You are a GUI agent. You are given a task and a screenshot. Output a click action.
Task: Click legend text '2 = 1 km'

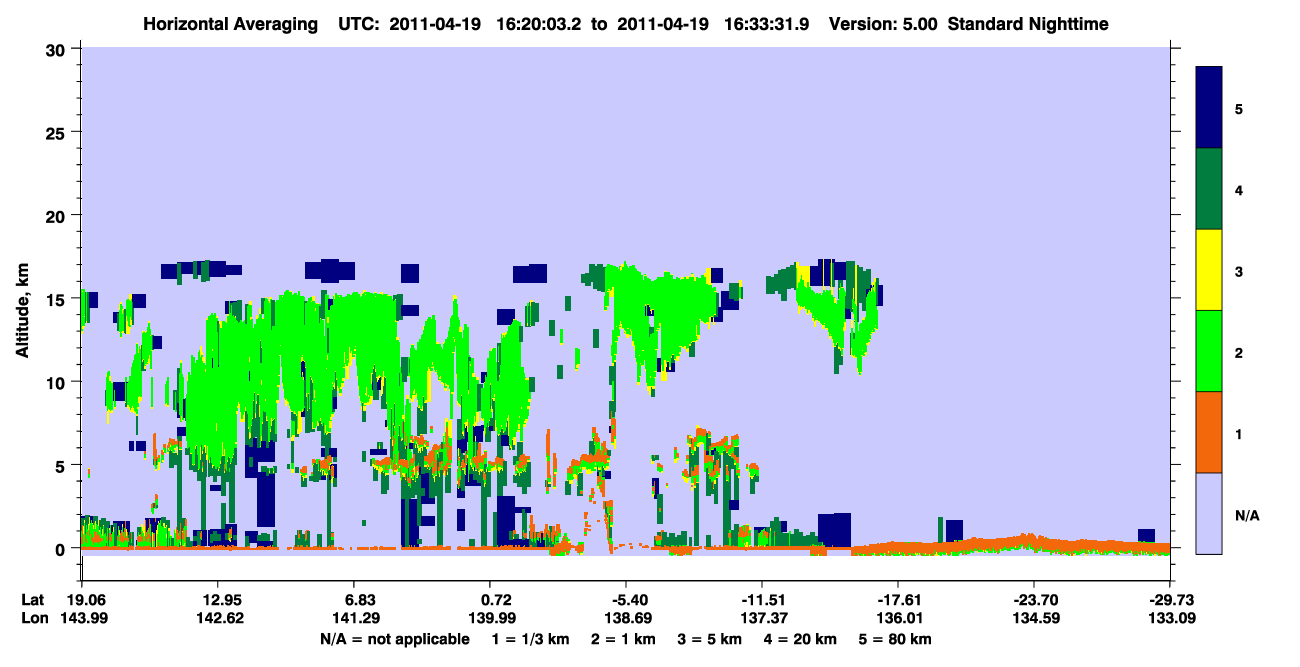pyautogui.click(x=622, y=639)
